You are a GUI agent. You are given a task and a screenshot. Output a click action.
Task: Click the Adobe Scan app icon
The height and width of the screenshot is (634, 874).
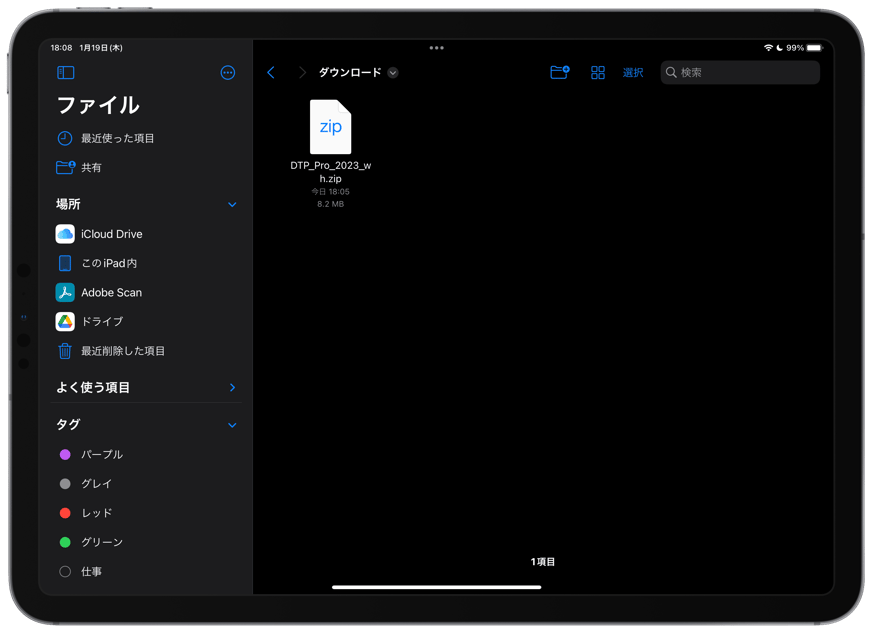65,292
